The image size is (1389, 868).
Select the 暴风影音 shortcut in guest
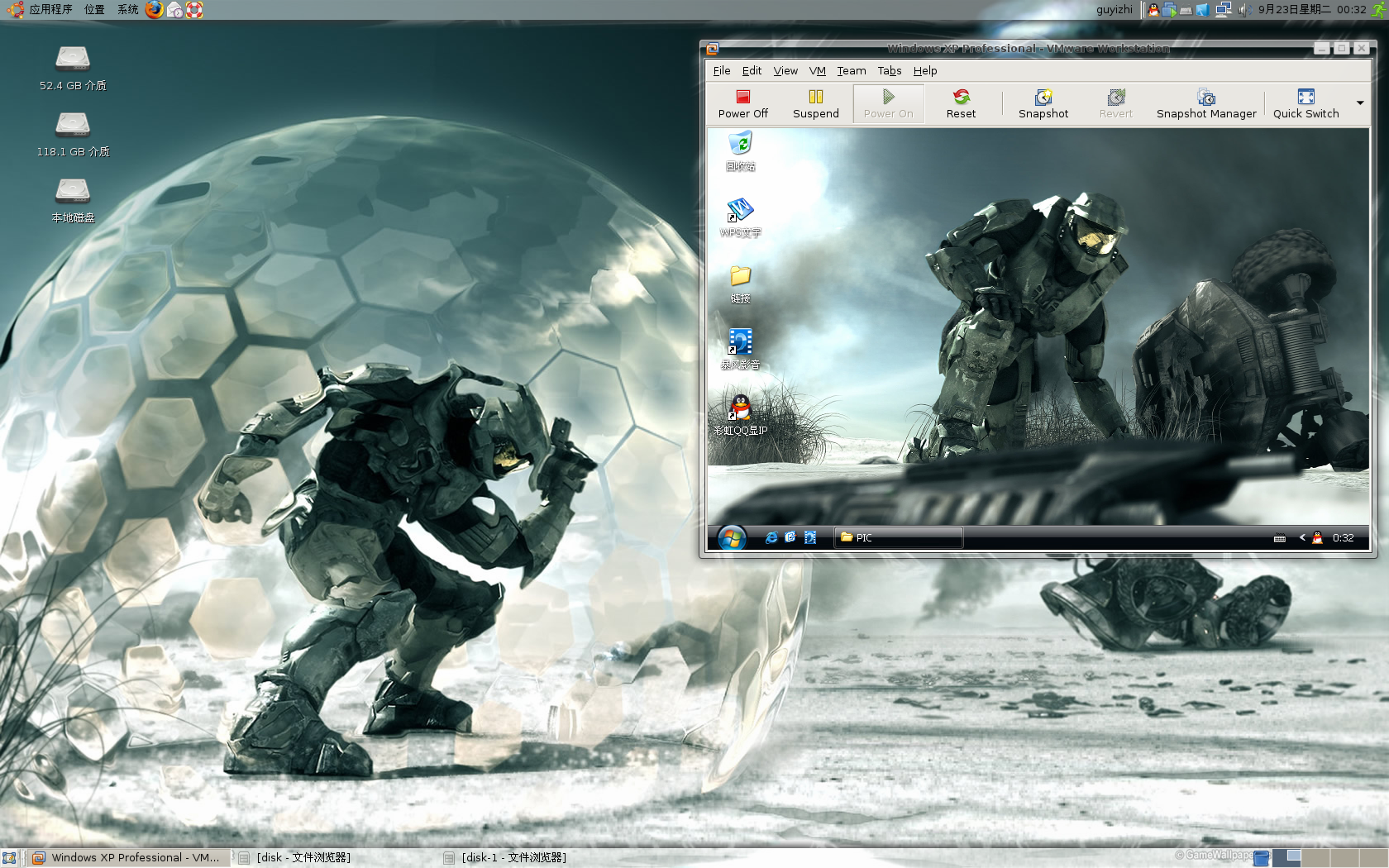[x=740, y=351]
